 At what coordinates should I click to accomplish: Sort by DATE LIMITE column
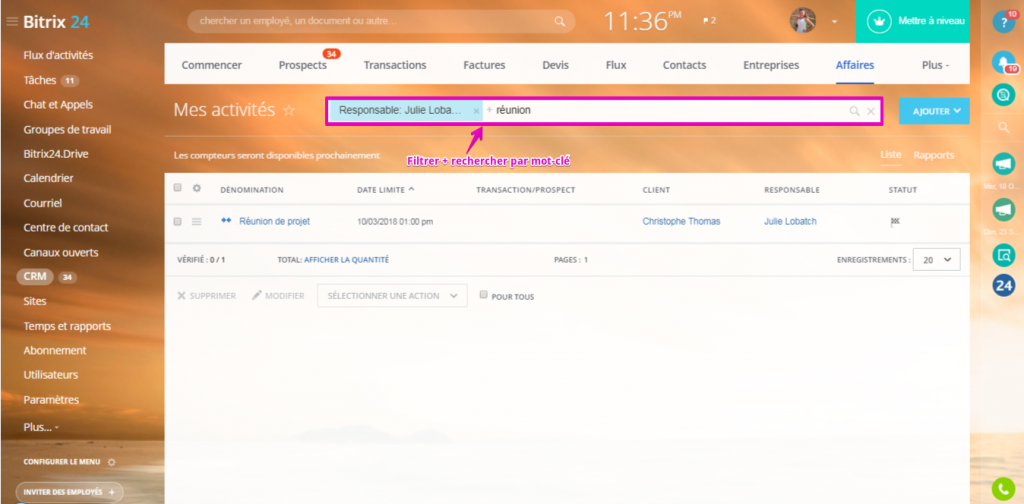pyautogui.click(x=385, y=190)
